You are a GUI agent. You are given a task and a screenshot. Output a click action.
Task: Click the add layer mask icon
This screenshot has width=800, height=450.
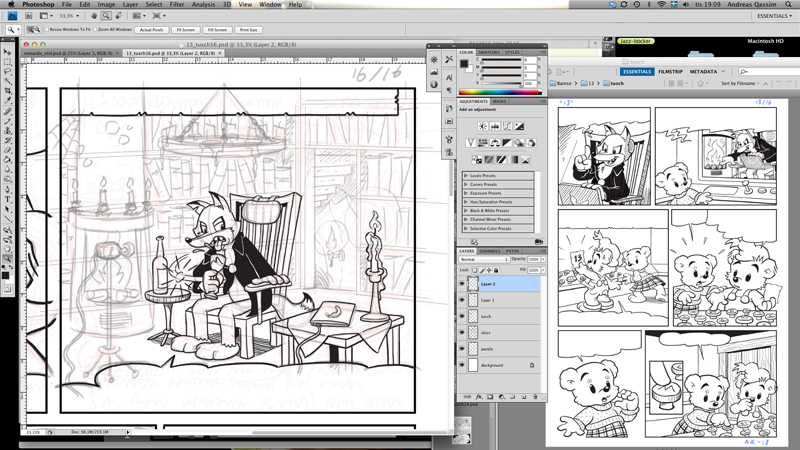[490, 396]
